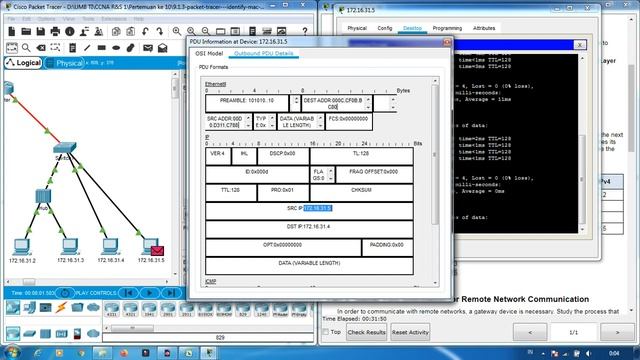Open the Physical tab in PC window
The height and width of the screenshot is (360, 640).
point(357,28)
